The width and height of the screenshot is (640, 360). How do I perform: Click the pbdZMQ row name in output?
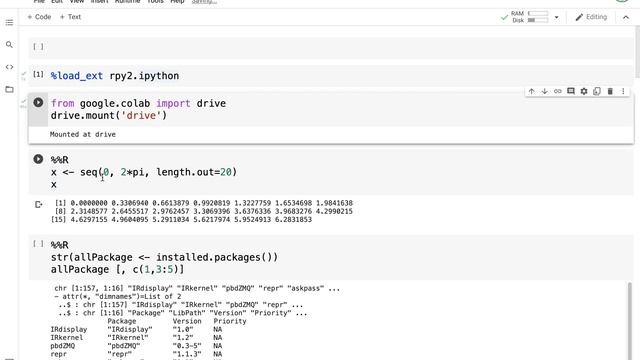(62, 346)
